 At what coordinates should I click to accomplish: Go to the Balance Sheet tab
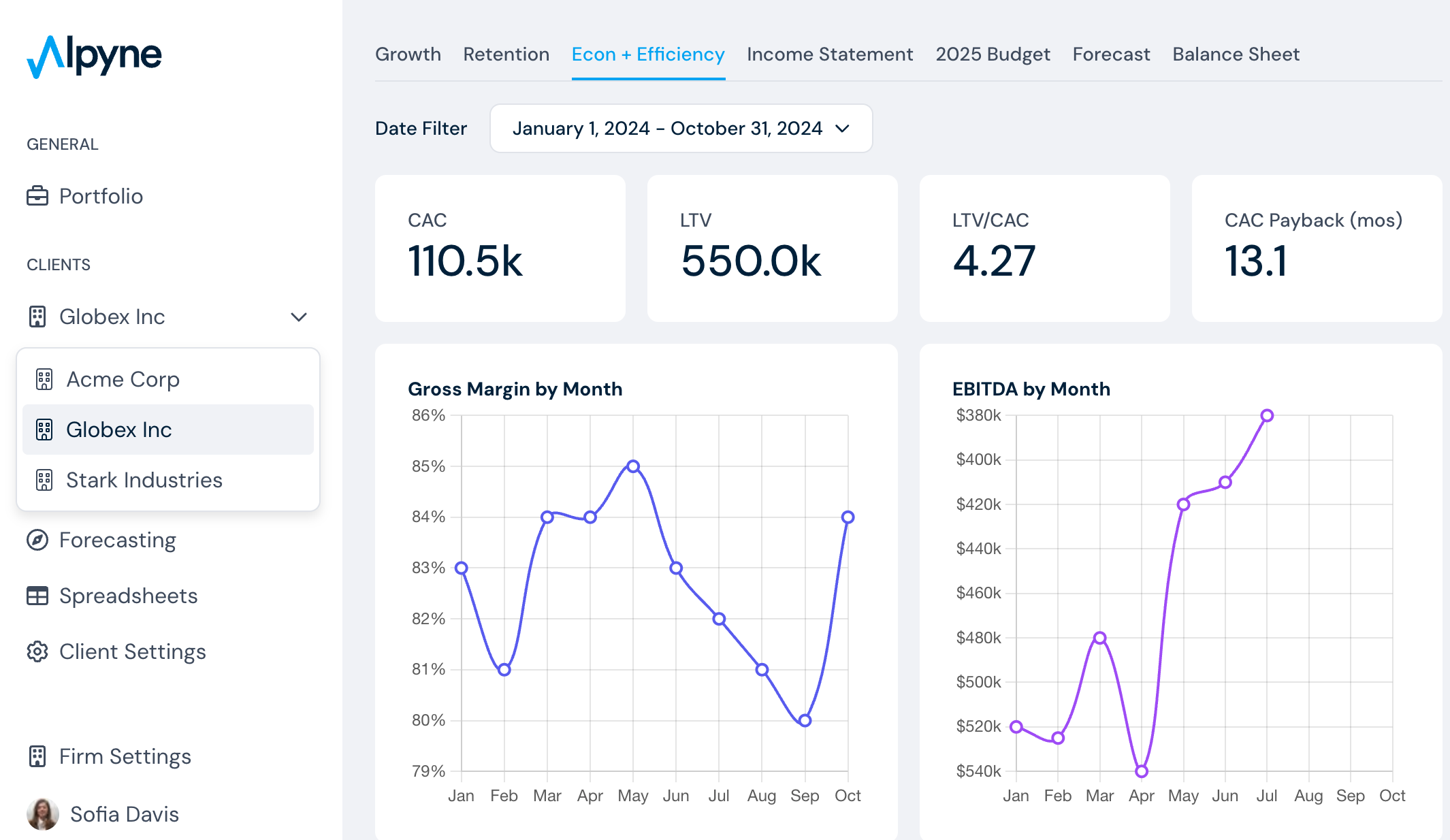coord(1236,54)
